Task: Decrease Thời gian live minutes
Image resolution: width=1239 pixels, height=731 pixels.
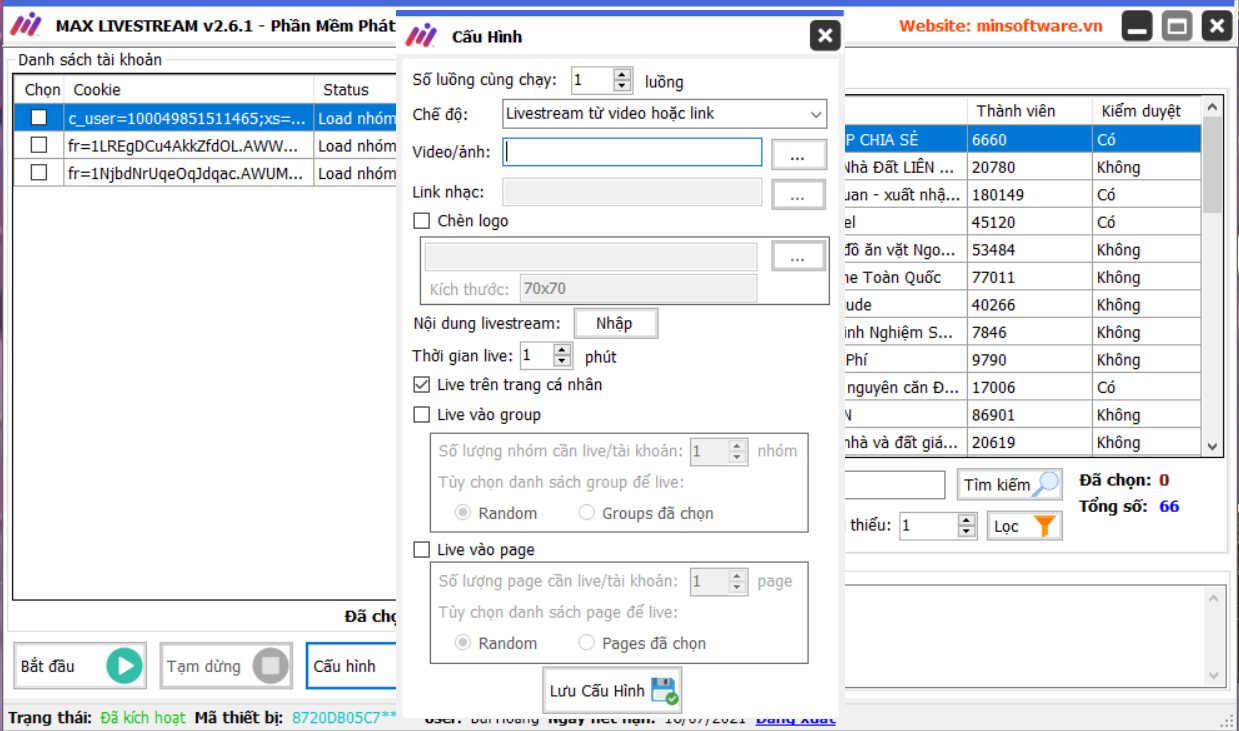Action: (562, 362)
